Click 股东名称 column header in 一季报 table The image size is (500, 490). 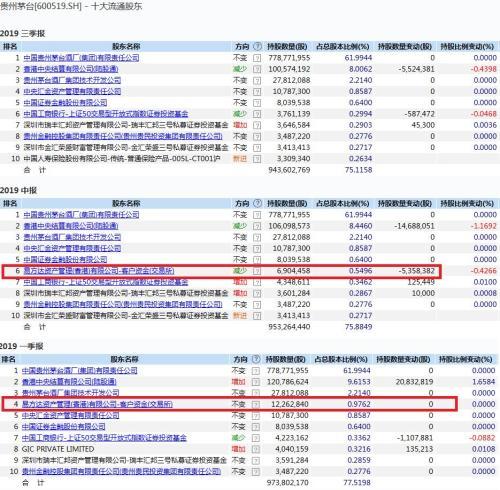124,359
